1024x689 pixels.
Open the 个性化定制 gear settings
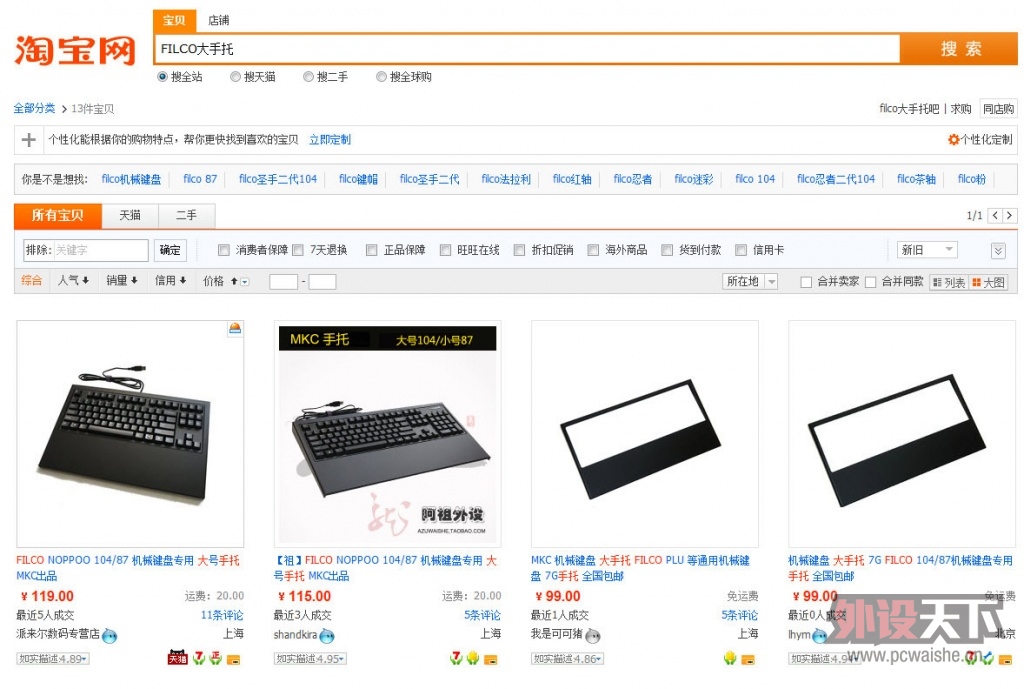980,140
